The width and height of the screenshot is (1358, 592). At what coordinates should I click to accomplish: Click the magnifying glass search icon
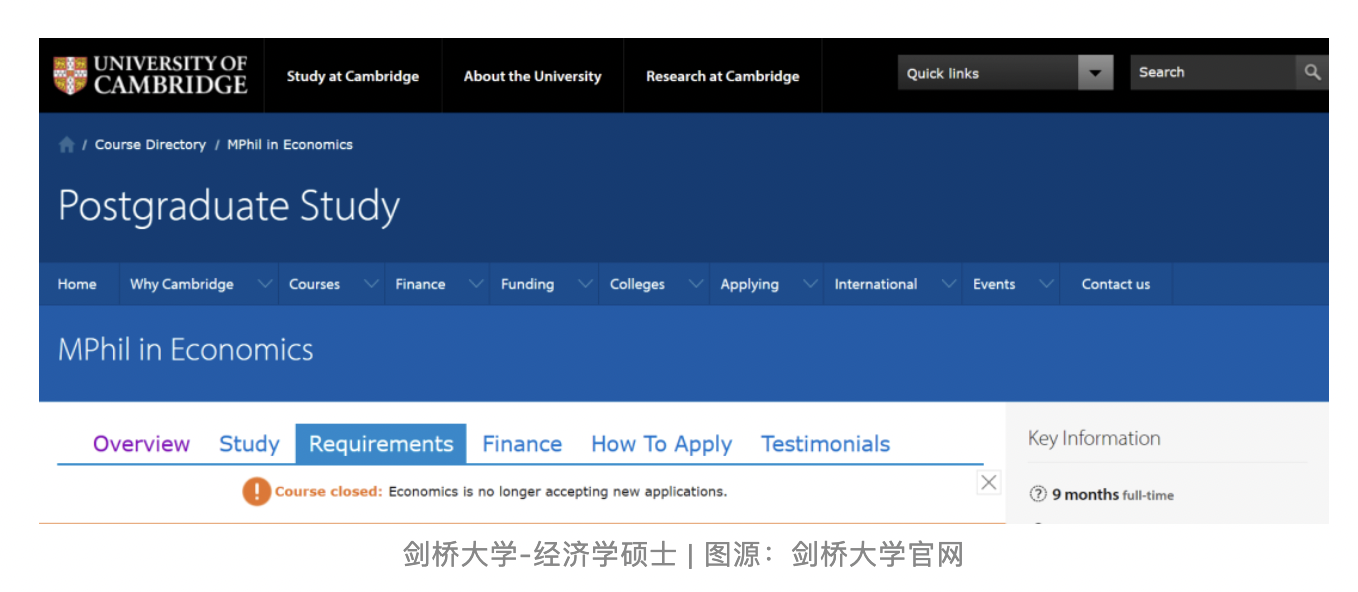pyautogui.click(x=1312, y=73)
